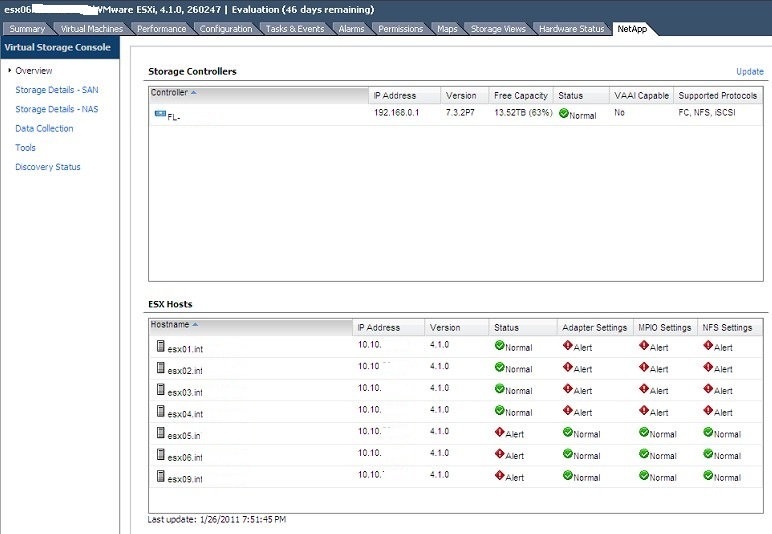Open Storage Details - NAS
Screen dimensions: 772x534
(x=57, y=109)
